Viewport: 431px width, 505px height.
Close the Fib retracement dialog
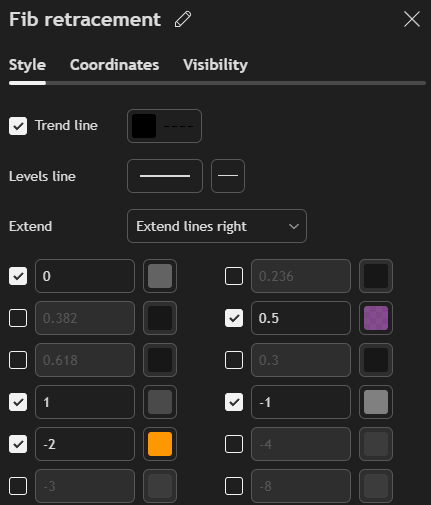click(412, 19)
